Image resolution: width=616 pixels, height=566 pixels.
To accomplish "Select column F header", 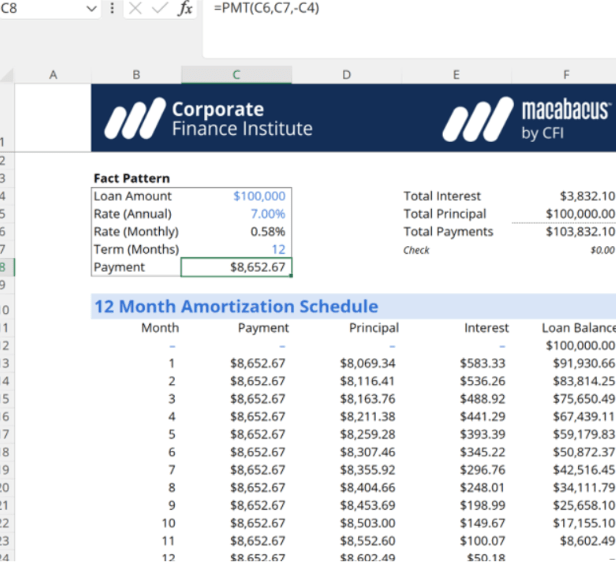I will click(x=566, y=75).
